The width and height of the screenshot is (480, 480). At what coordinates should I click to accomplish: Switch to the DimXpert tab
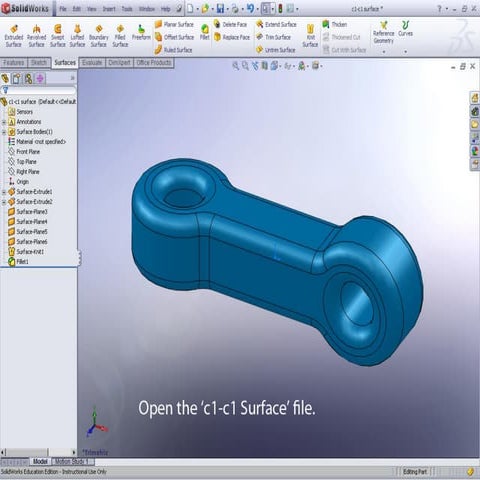(119, 63)
